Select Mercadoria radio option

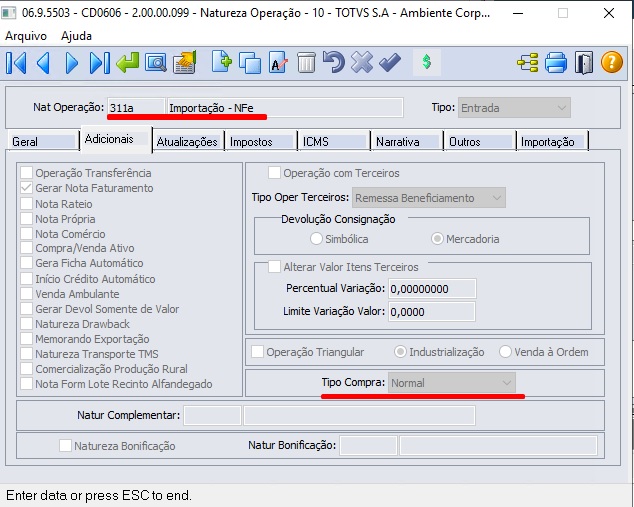(437, 239)
